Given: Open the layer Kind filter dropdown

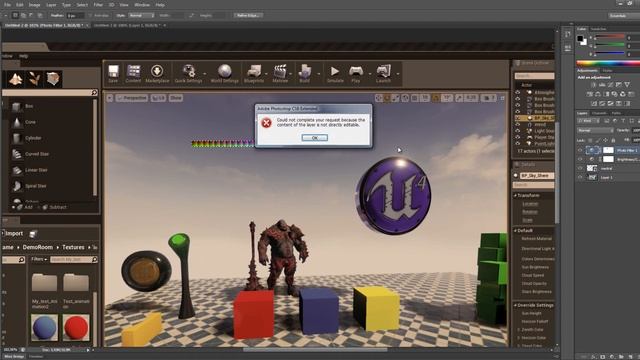Looking at the screenshot, I should pos(589,121).
